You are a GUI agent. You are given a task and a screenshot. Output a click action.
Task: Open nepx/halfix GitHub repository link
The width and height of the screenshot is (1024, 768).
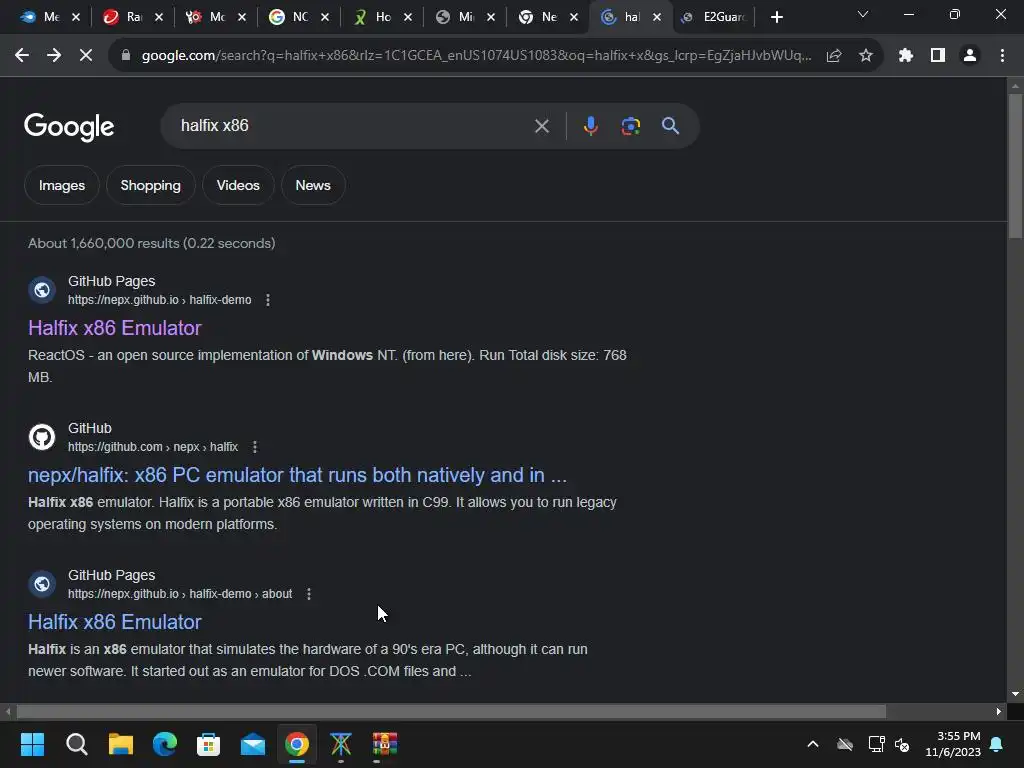pyautogui.click(x=297, y=475)
